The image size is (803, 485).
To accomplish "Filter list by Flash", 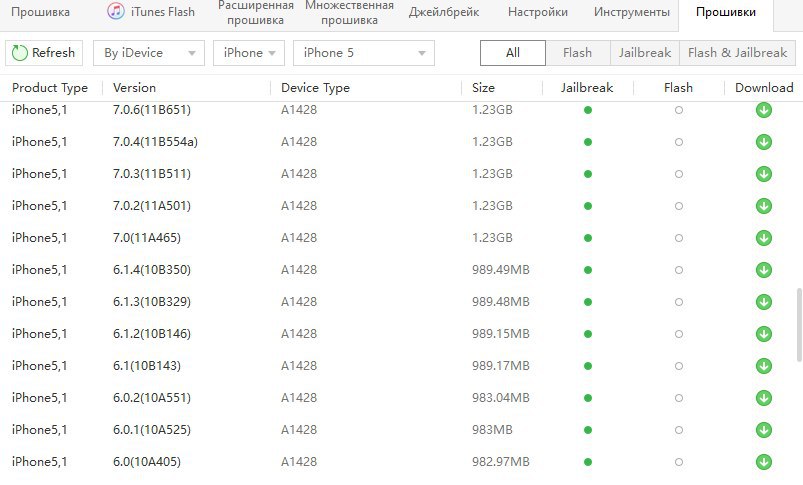I will click(578, 53).
